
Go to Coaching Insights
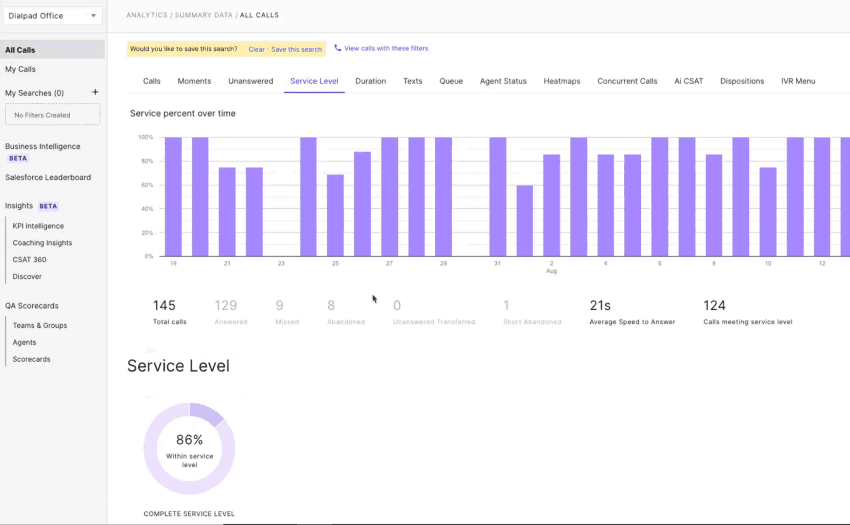[x=42, y=243]
